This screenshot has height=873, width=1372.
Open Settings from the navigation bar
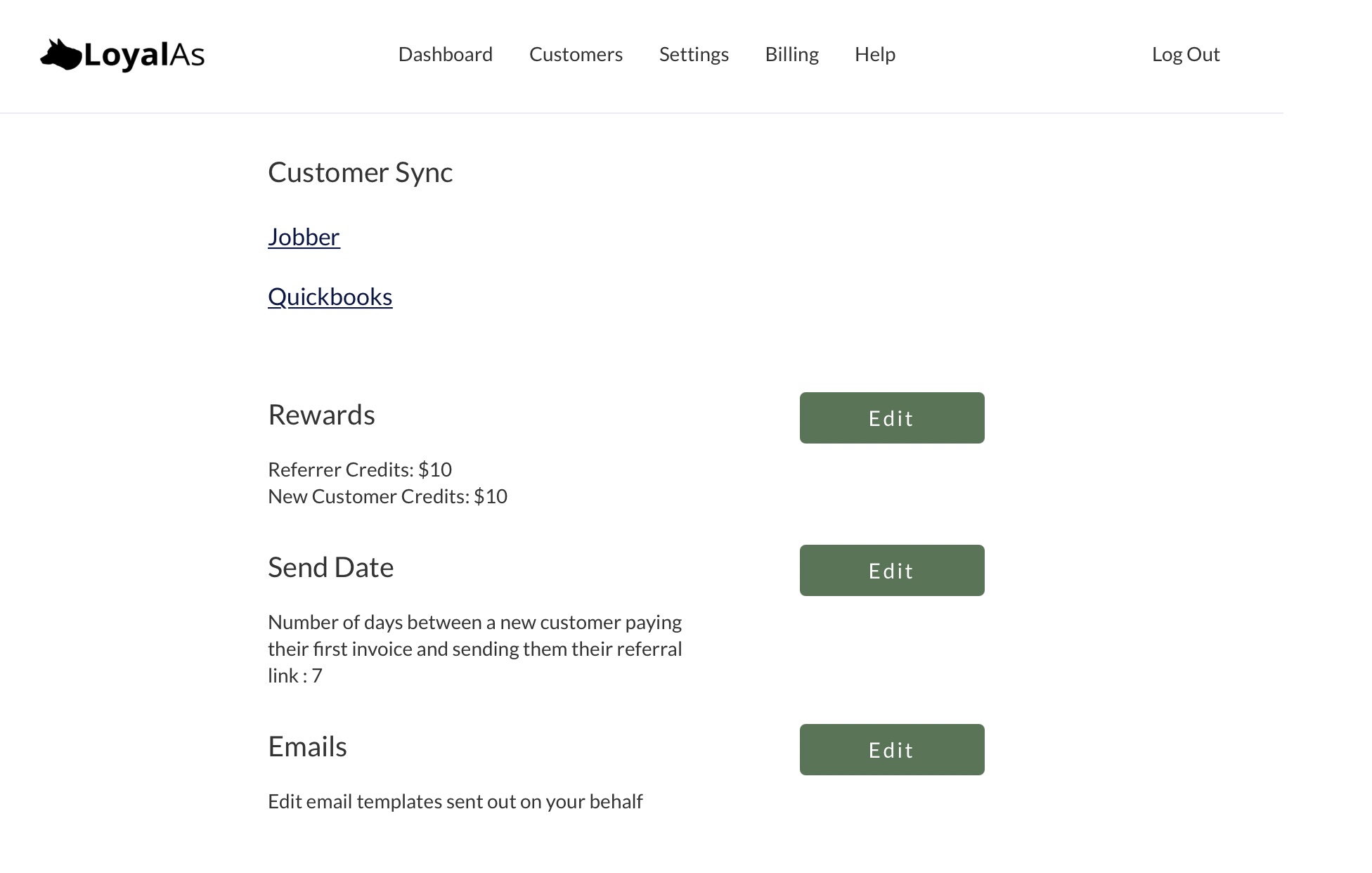coord(694,55)
